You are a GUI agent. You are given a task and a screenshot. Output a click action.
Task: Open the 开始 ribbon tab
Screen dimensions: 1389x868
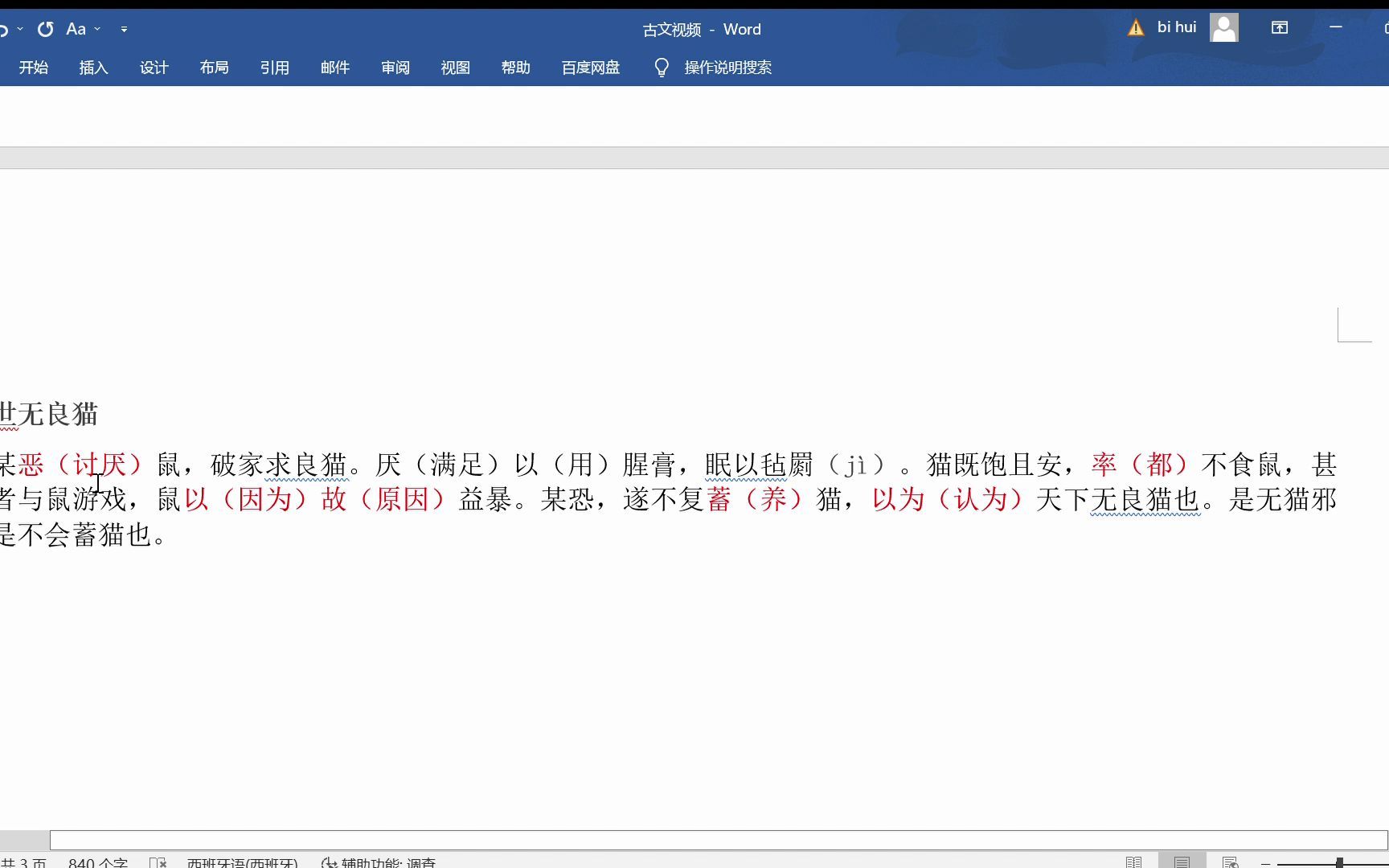[34, 68]
